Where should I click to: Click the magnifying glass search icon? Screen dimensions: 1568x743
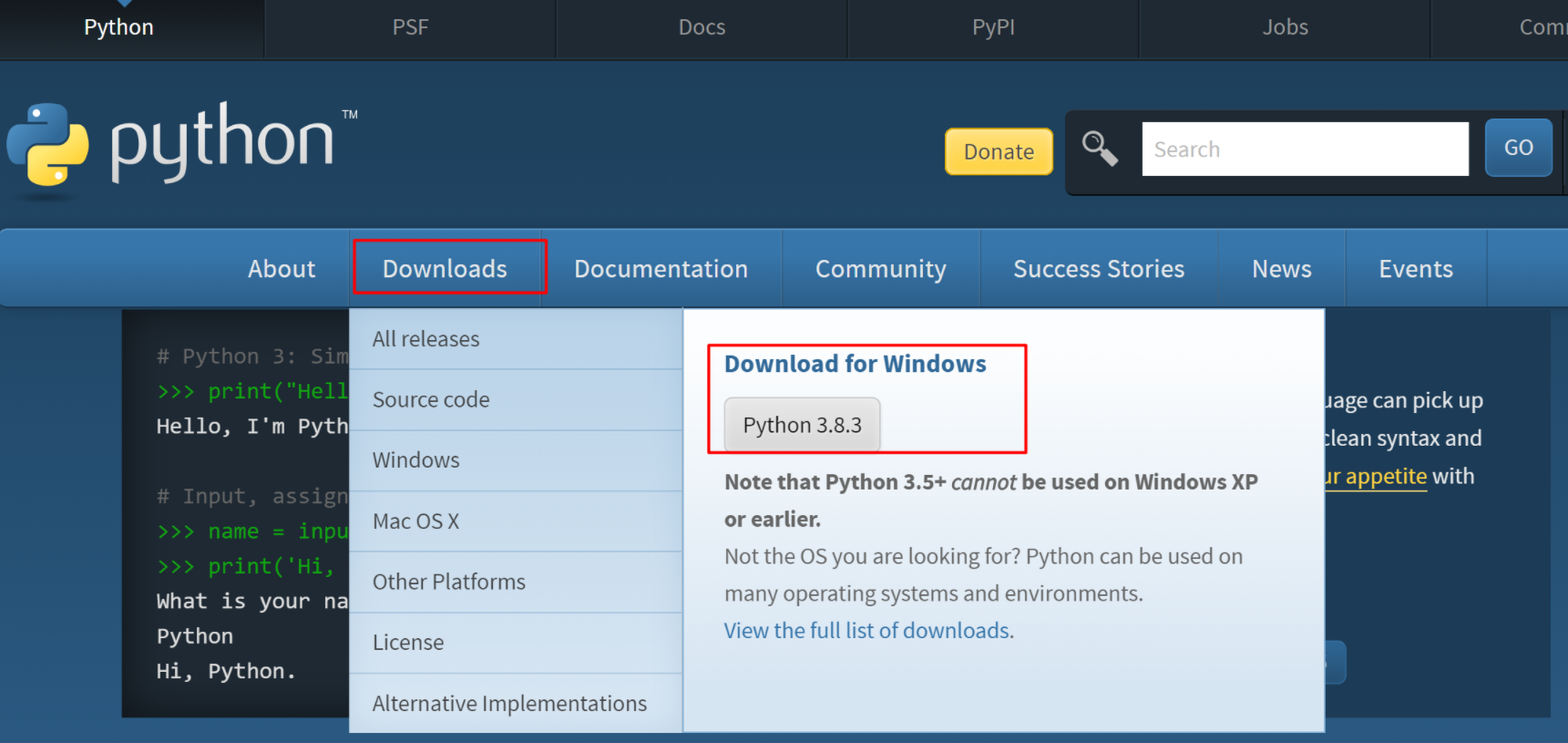pyautogui.click(x=1100, y=149)
